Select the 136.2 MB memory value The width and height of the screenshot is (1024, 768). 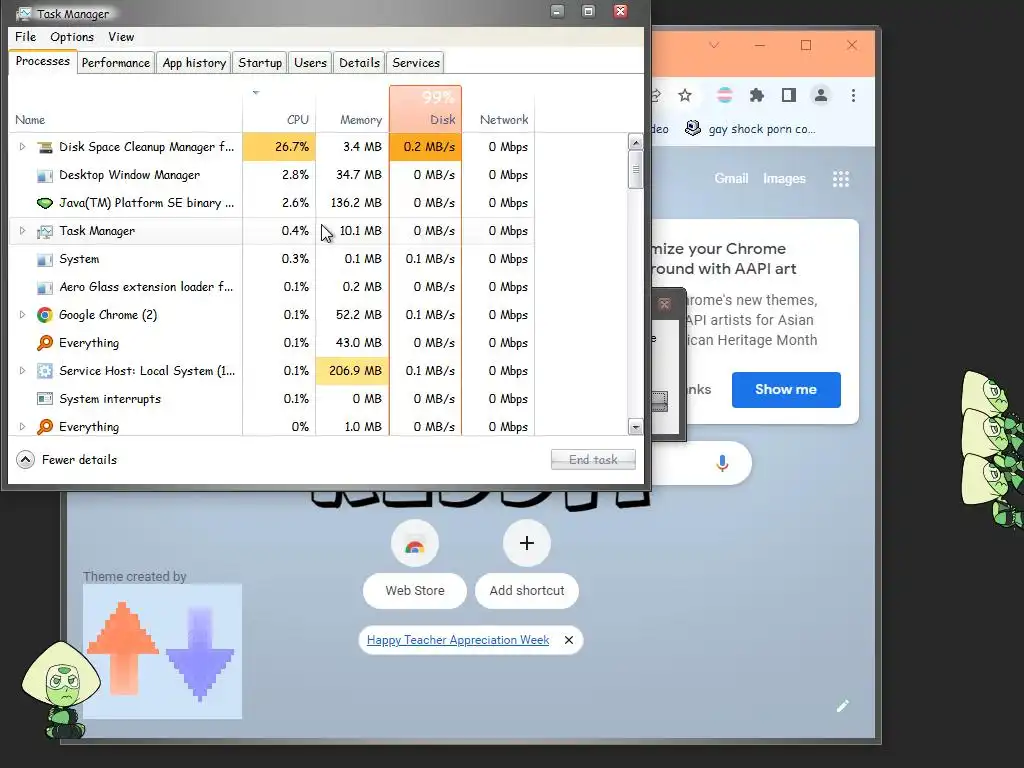tap(356, 203)
